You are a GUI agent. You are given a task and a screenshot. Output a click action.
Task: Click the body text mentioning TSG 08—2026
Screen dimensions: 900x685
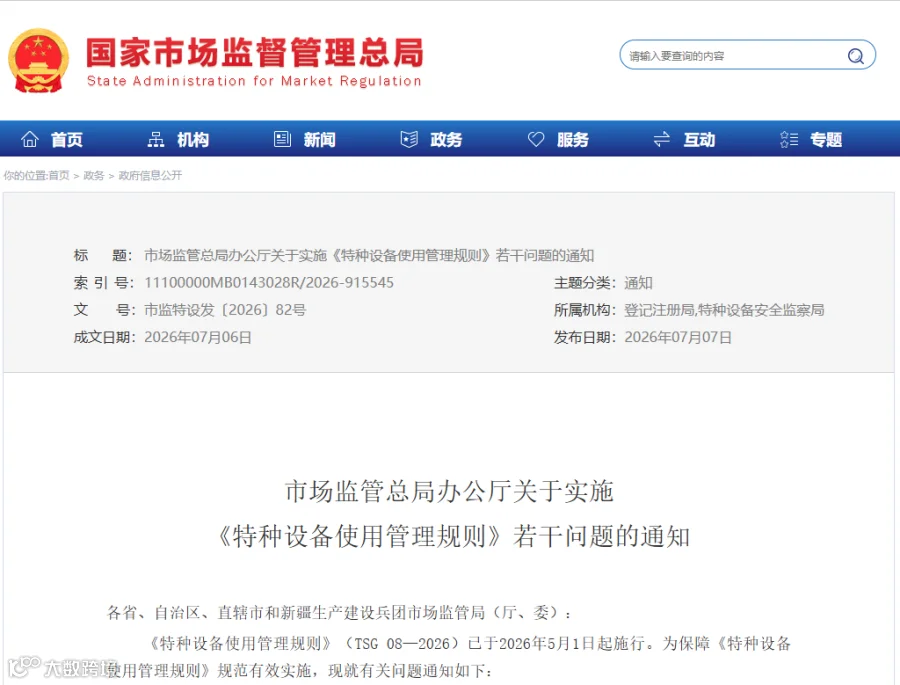pos(470,644)
